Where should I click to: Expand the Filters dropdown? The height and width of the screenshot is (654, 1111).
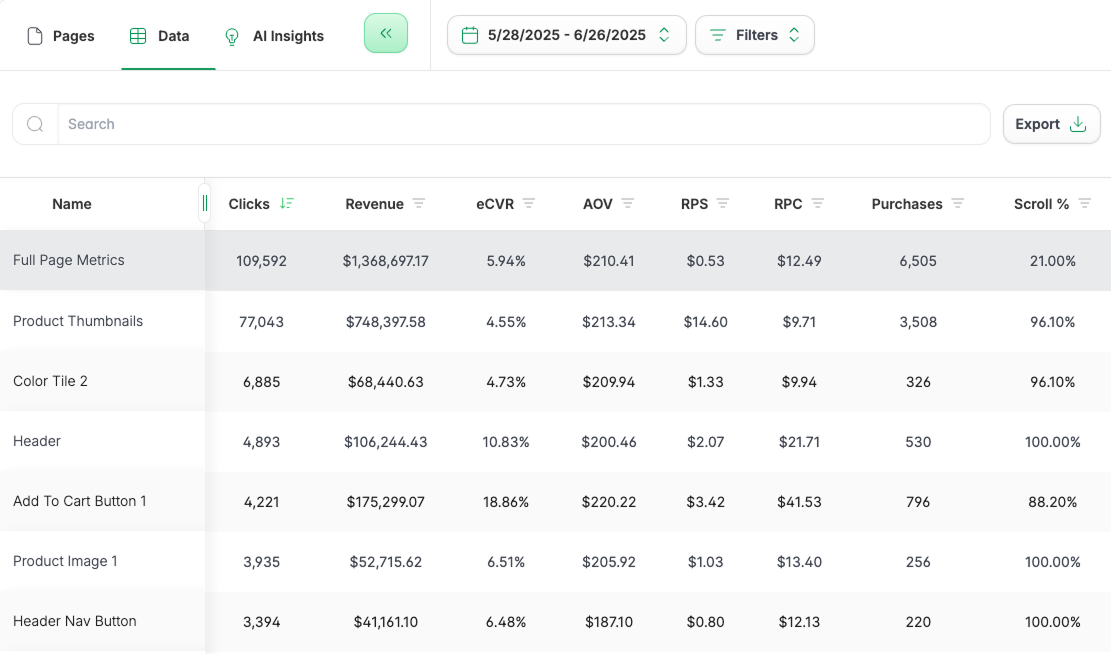pos(755,35)
